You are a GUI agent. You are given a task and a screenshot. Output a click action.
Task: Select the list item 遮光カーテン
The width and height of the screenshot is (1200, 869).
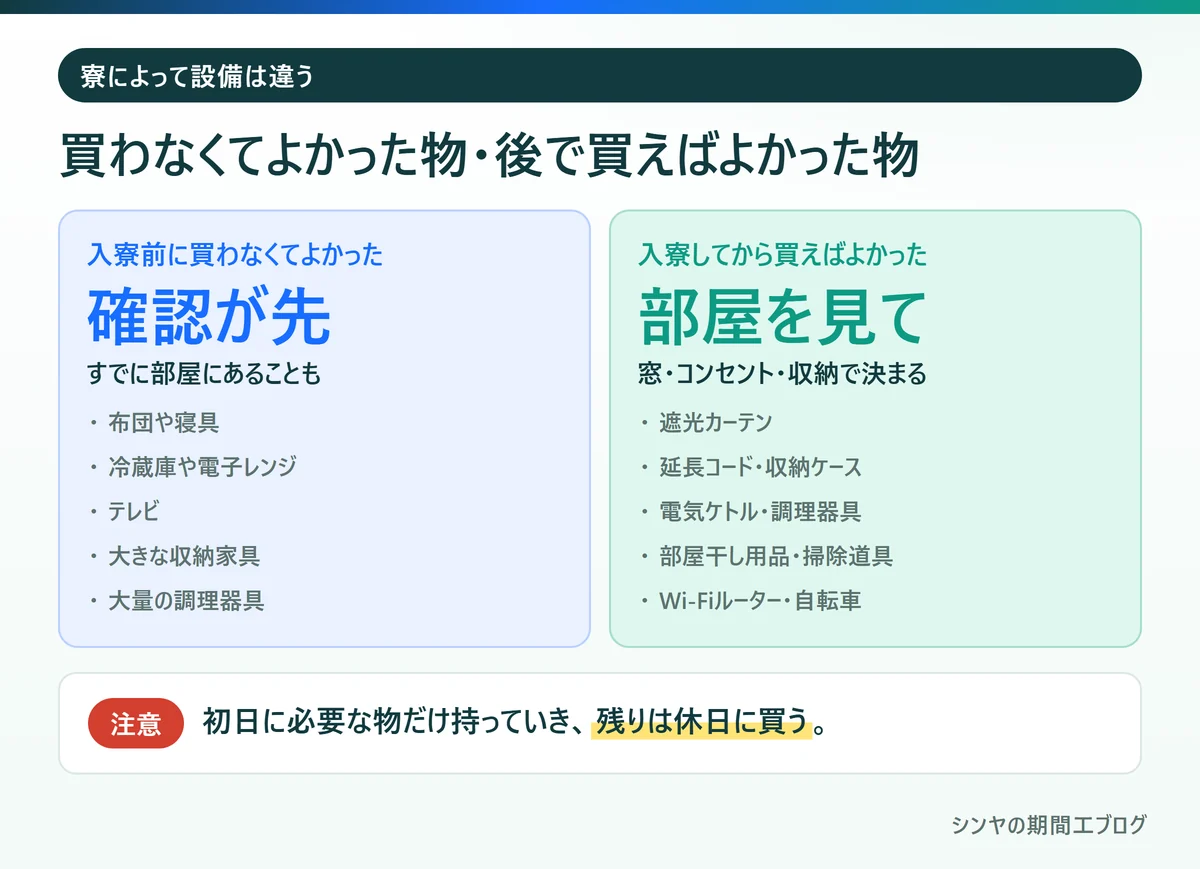pyautogui.click(x=715, y=423)
